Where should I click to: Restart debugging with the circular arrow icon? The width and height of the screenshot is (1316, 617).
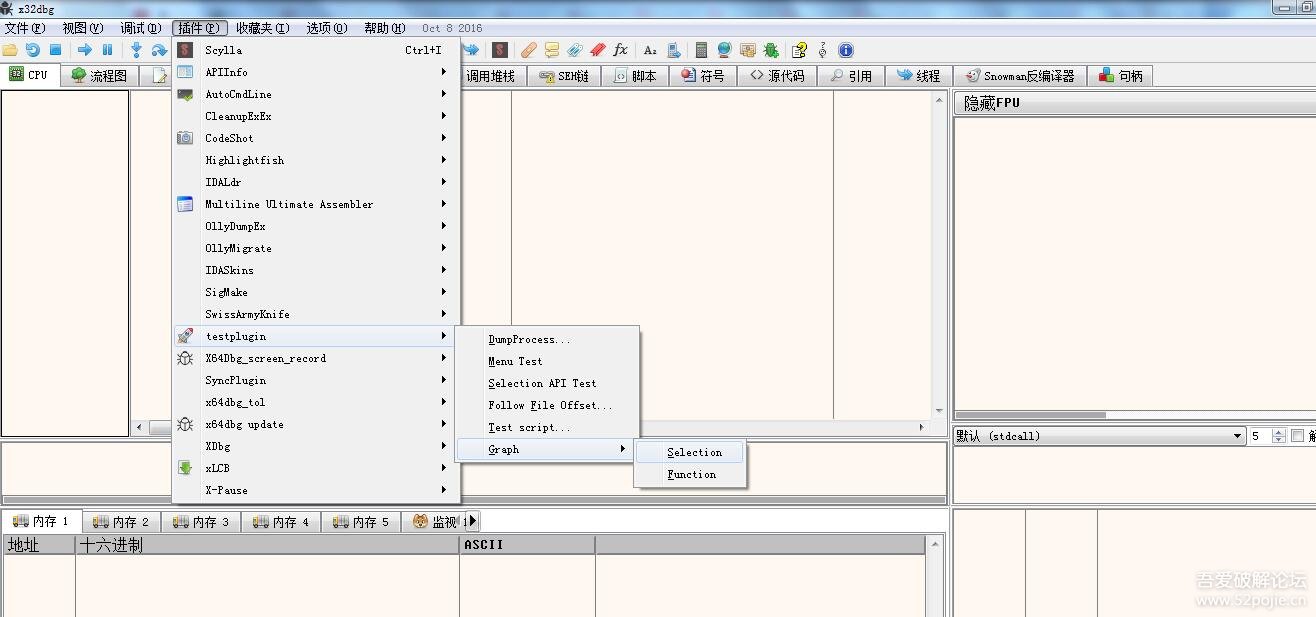coord(33,50)
